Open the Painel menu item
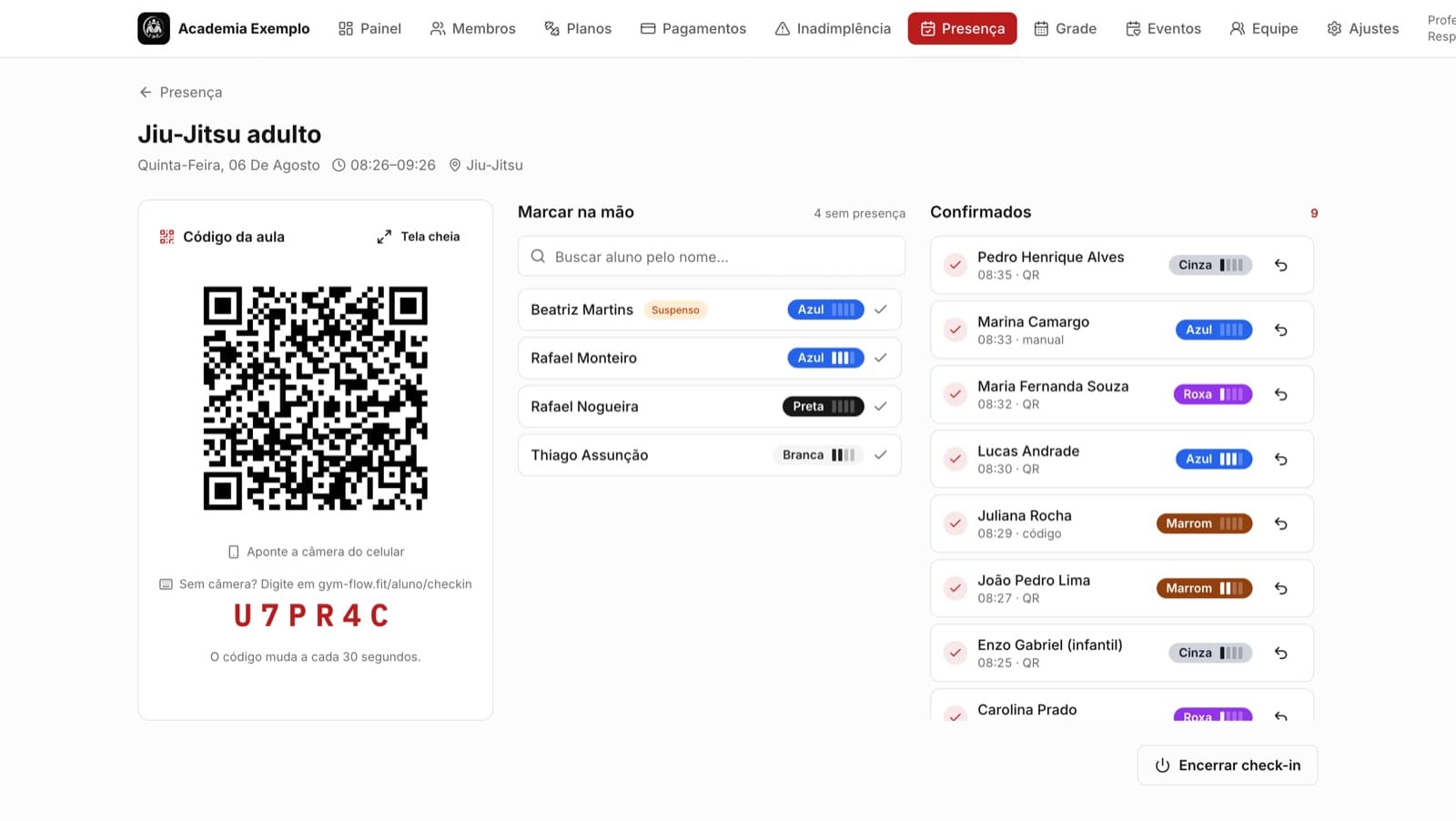1456x821 pixels. point(369,28)
